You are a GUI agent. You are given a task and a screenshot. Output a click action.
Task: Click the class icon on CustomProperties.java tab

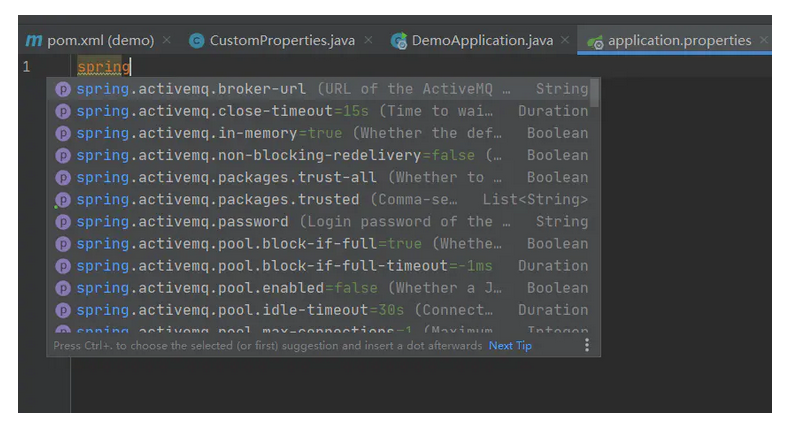tap(196, 41)
